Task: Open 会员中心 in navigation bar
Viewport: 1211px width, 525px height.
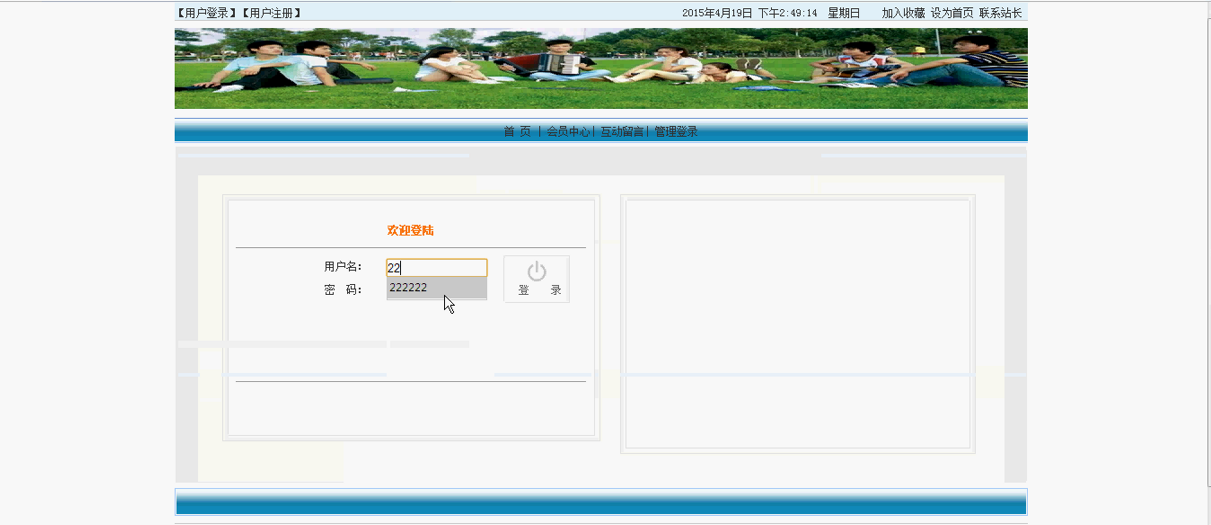Action: pyautogui.click(x=568, y=131)
